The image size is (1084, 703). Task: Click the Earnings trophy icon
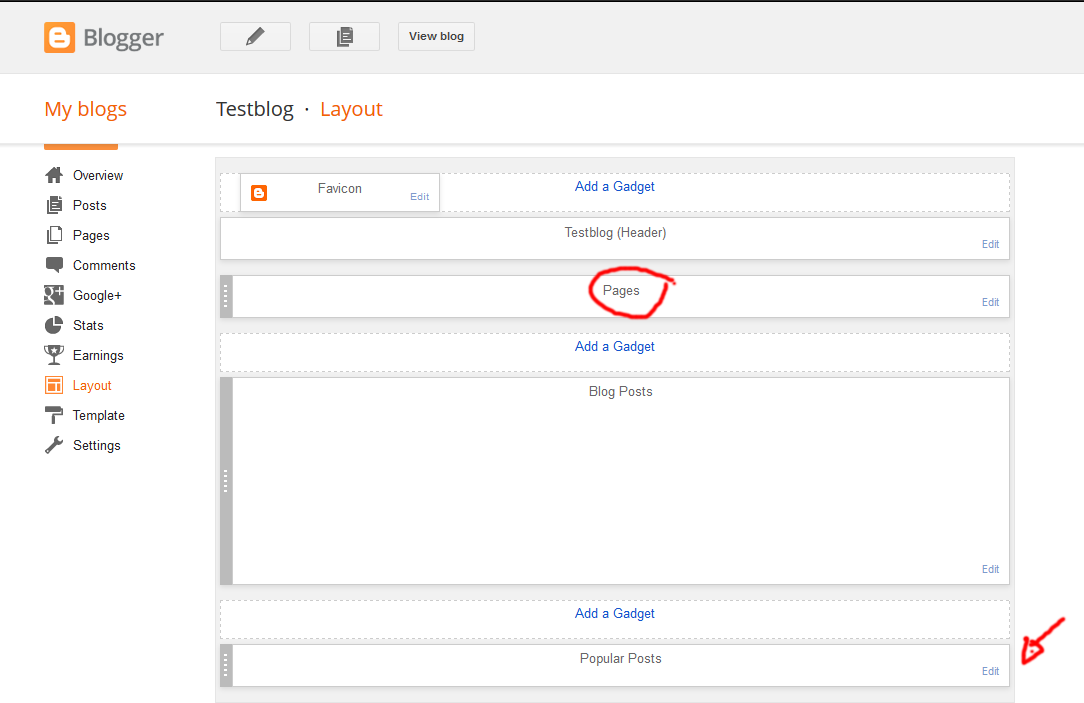pos(54,355)
